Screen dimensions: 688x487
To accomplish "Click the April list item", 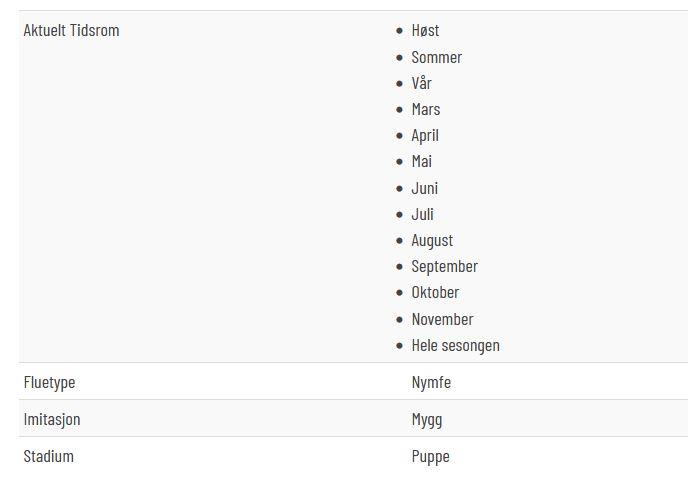I will click(425, 136).
